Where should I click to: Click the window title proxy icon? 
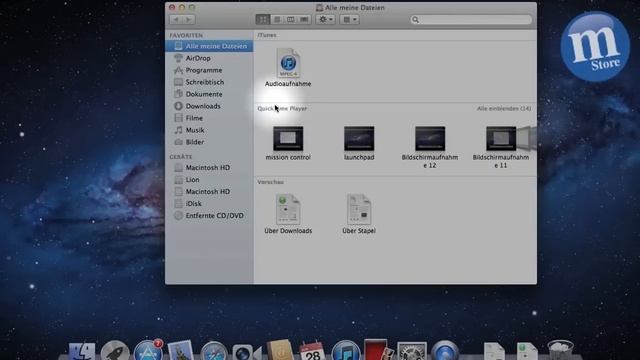(320, 8)
